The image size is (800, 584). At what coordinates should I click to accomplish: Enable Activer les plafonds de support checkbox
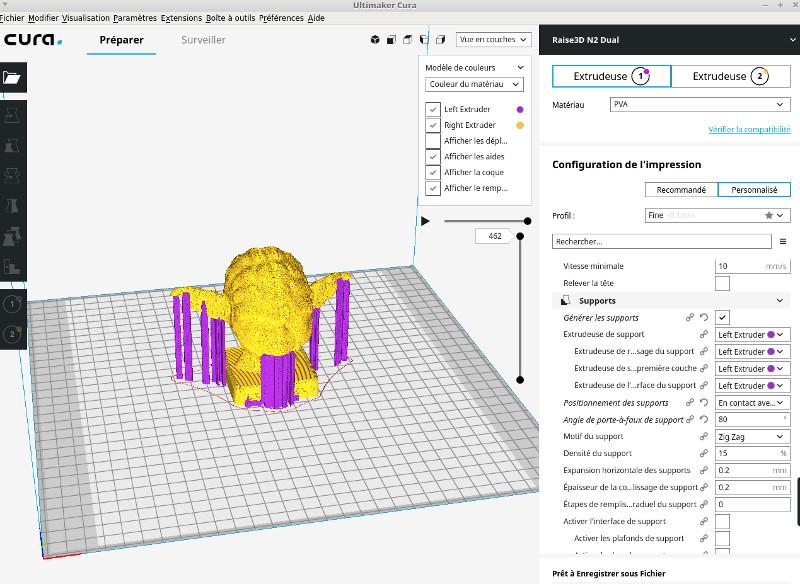click(x=722, y=538)
